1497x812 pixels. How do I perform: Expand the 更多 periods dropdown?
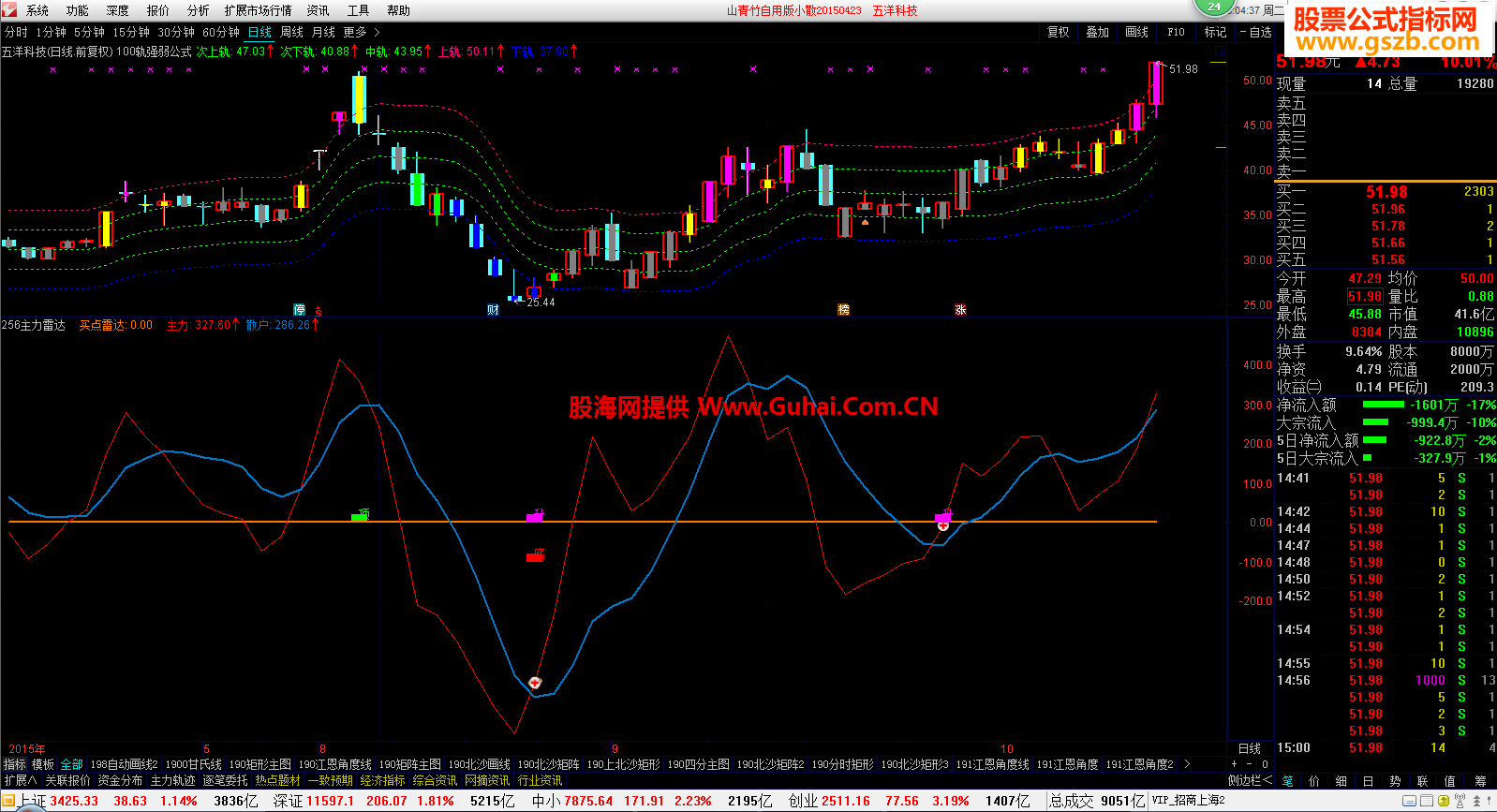point(361,32)
